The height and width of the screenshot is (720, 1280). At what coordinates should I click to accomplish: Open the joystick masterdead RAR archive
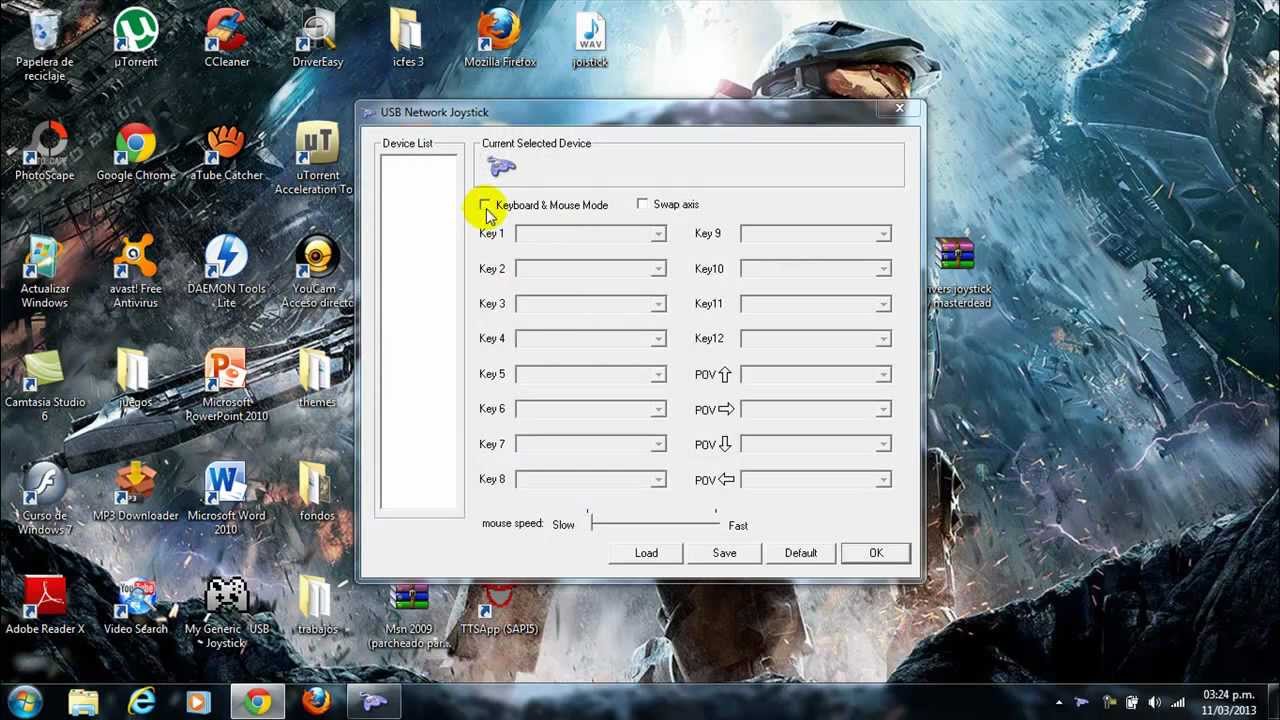(957, 272)
